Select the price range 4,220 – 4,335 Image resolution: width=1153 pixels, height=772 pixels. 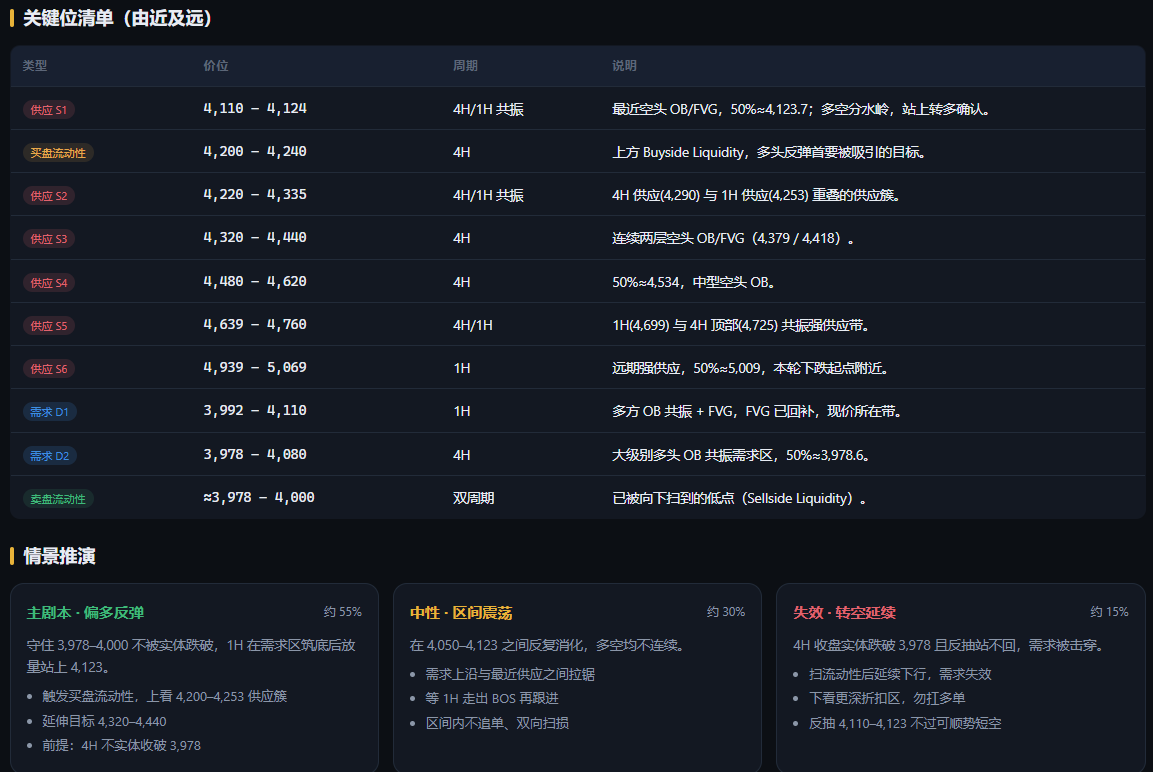tap(255, 195)
